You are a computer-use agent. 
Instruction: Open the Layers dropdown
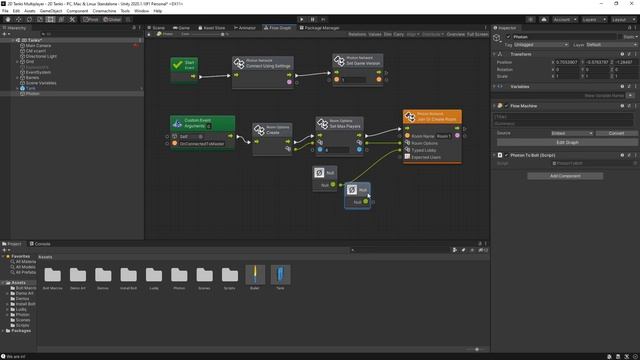(594, 20)
